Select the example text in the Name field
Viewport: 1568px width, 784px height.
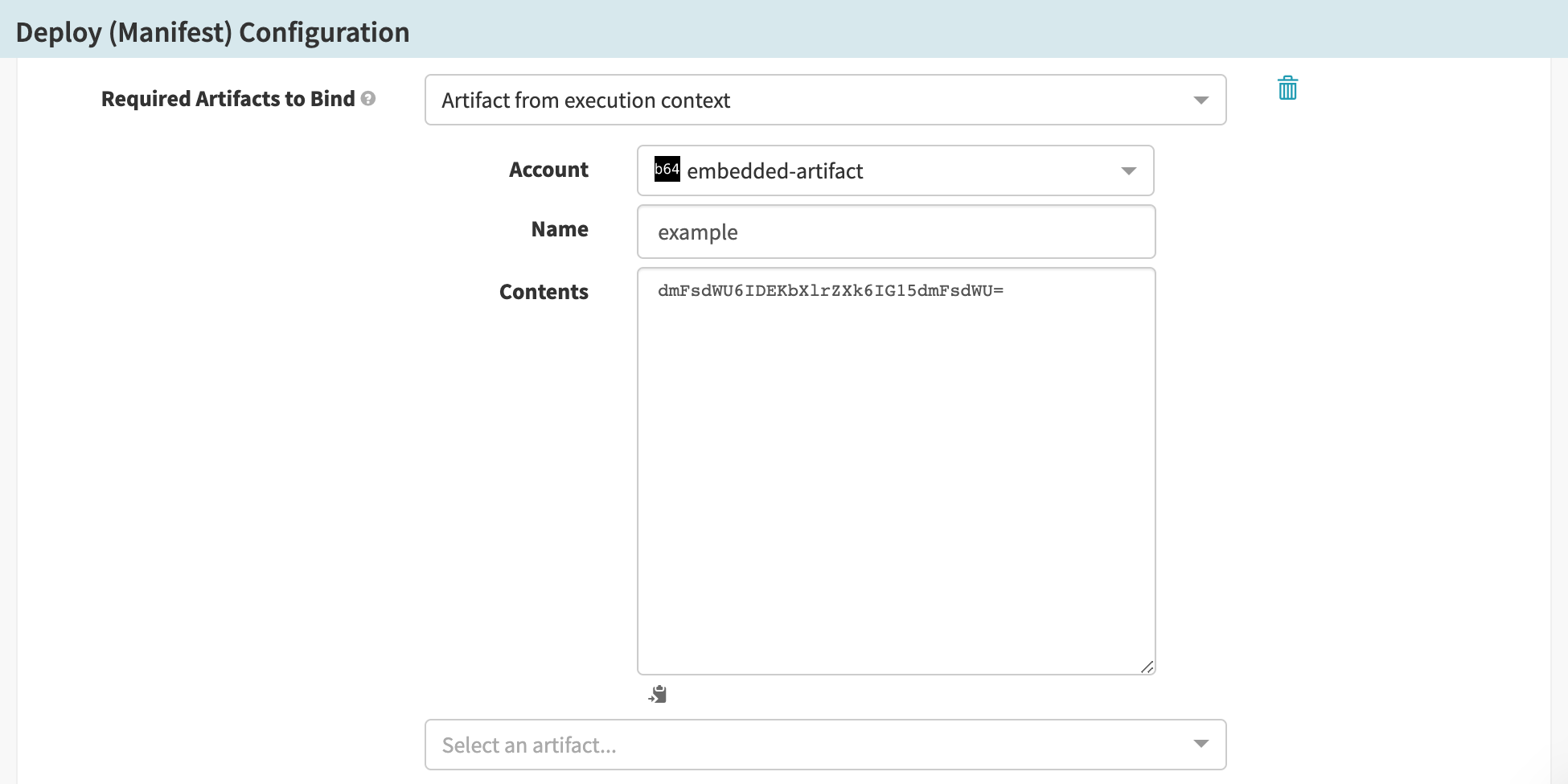(697, 232)
